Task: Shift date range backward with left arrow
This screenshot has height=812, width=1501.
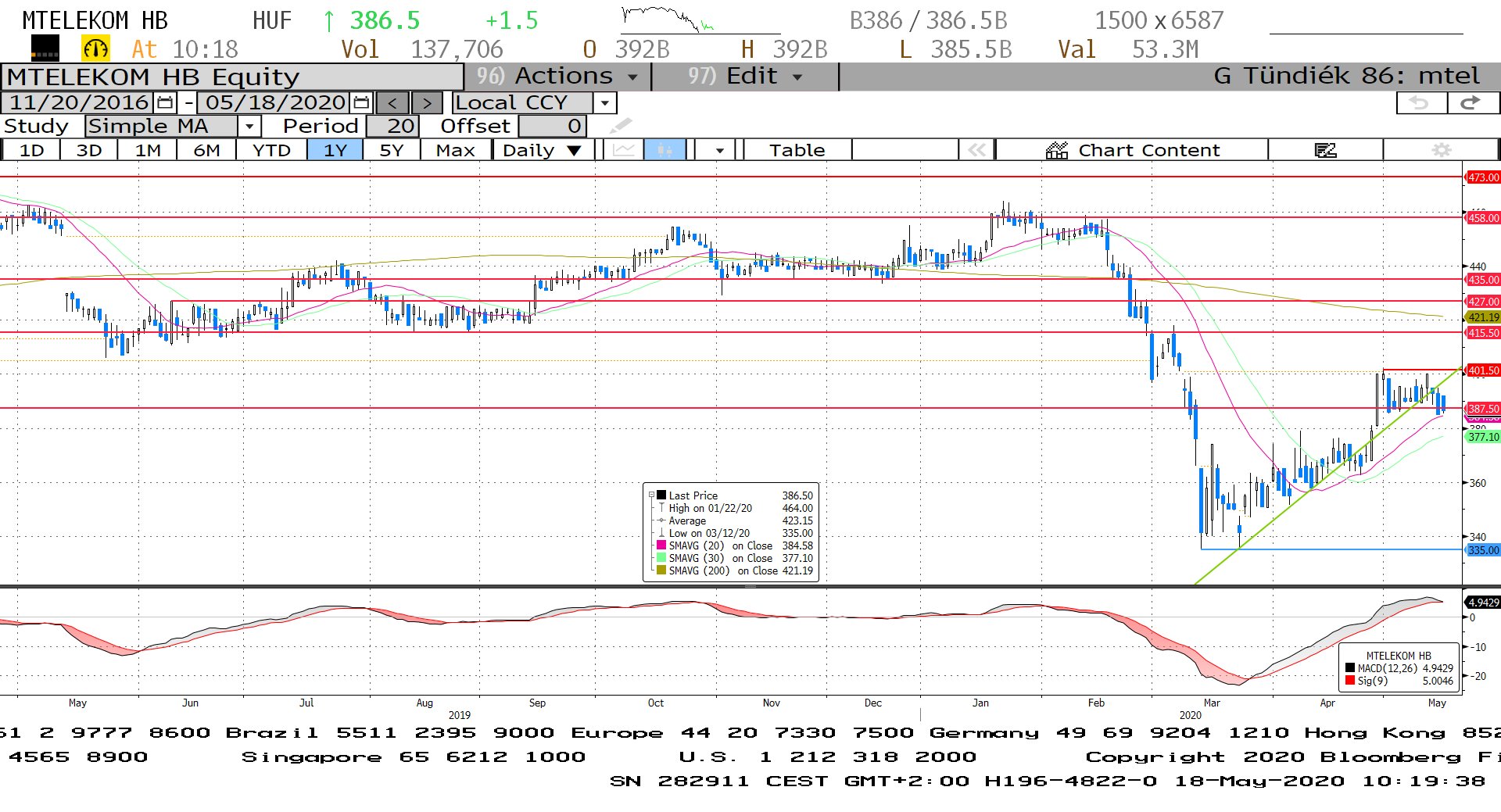Action: (x=392, y=102)
